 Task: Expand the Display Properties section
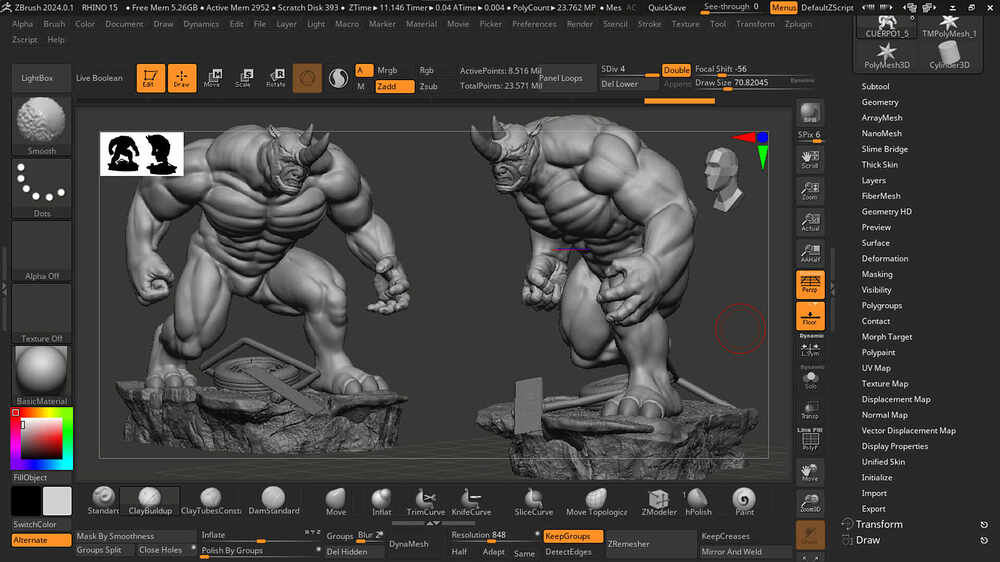pyautogui.click(x=894, y=447)
